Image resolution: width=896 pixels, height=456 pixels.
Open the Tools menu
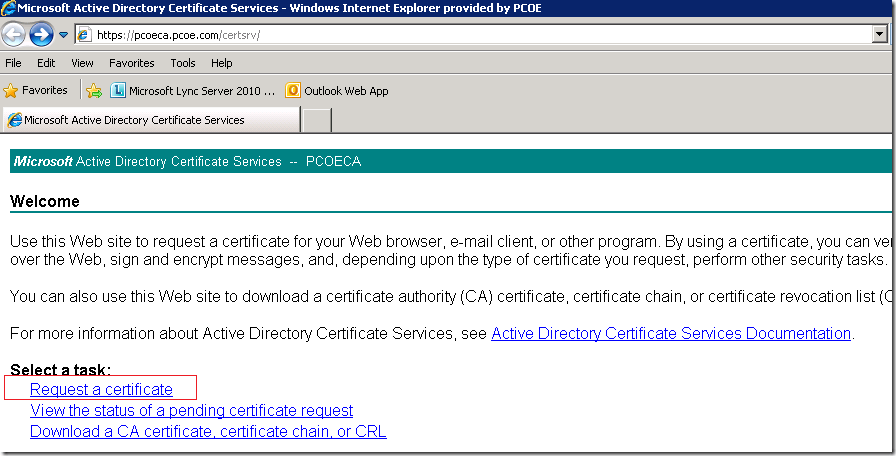[x=183, y=63]
